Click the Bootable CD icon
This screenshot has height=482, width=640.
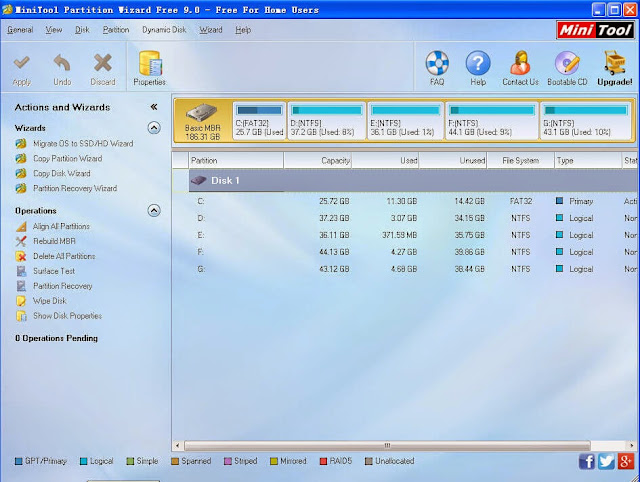coord(567,63)
